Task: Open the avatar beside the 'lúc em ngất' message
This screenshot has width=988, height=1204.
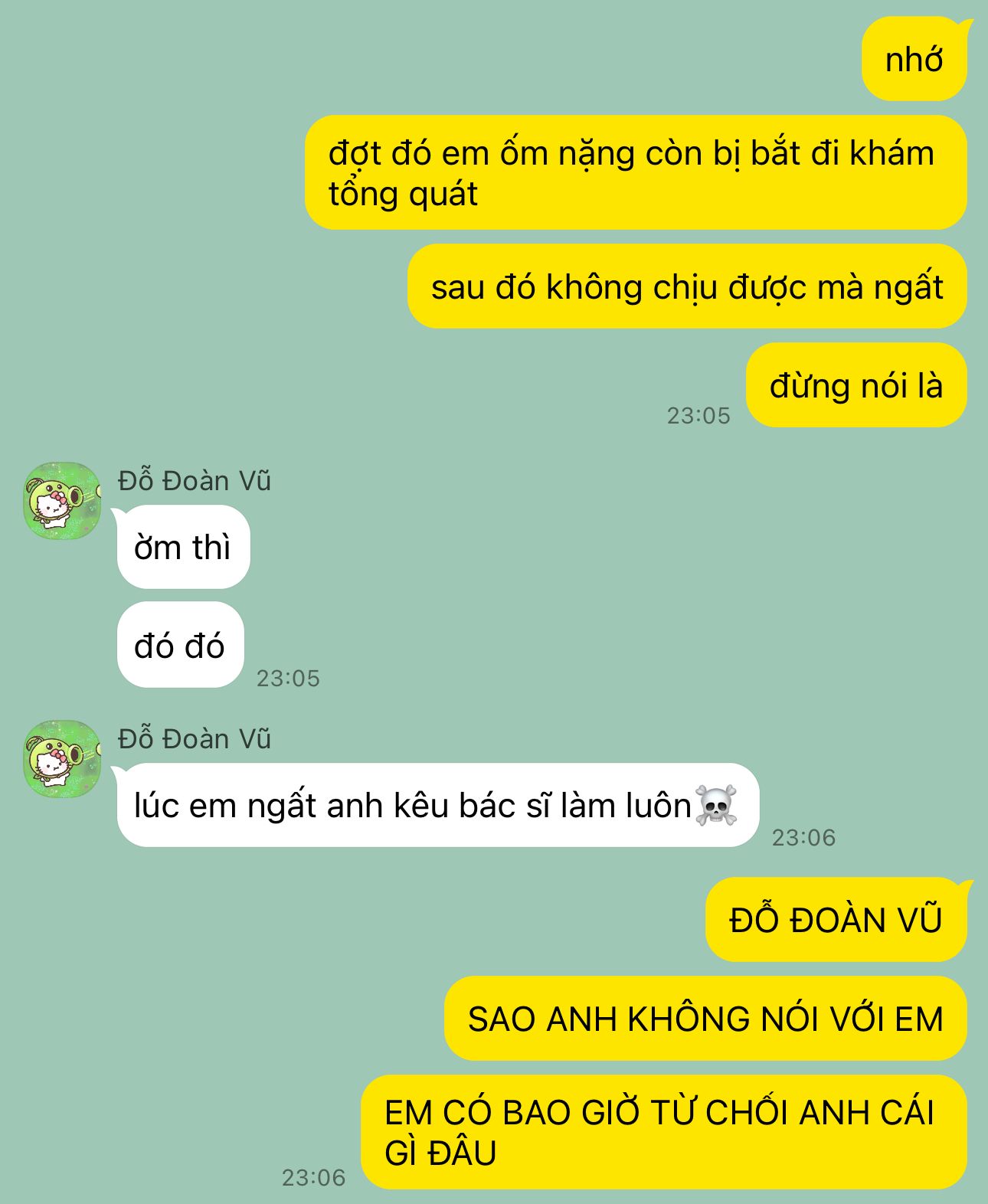Action: pos(62,758)
